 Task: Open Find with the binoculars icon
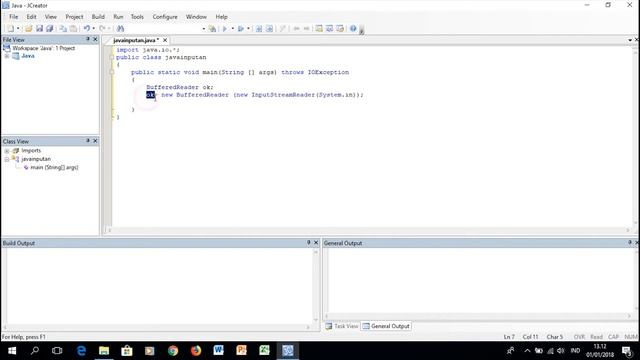[x=120, y=29]
